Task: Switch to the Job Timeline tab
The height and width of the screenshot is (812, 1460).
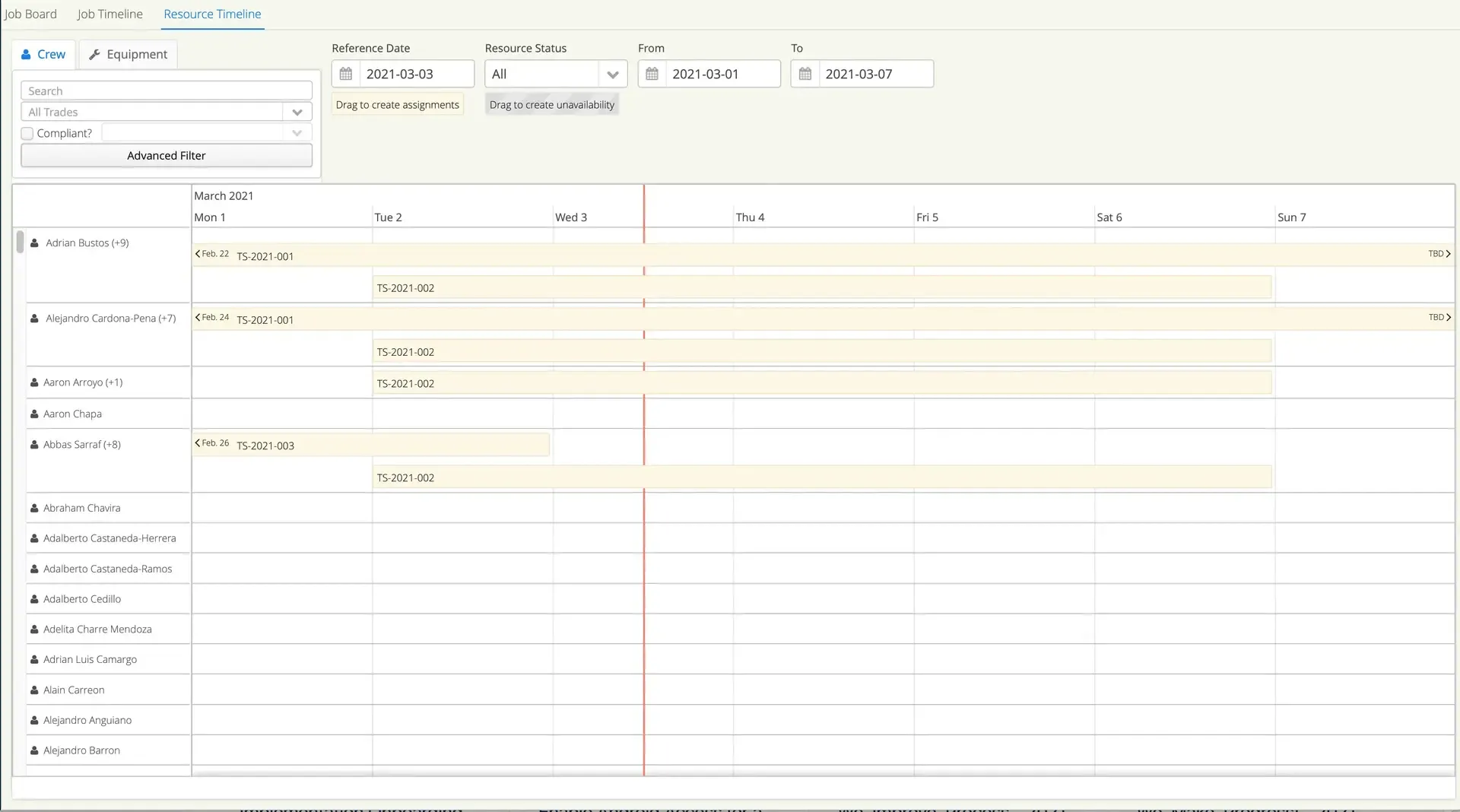Action: click(110, 14)
